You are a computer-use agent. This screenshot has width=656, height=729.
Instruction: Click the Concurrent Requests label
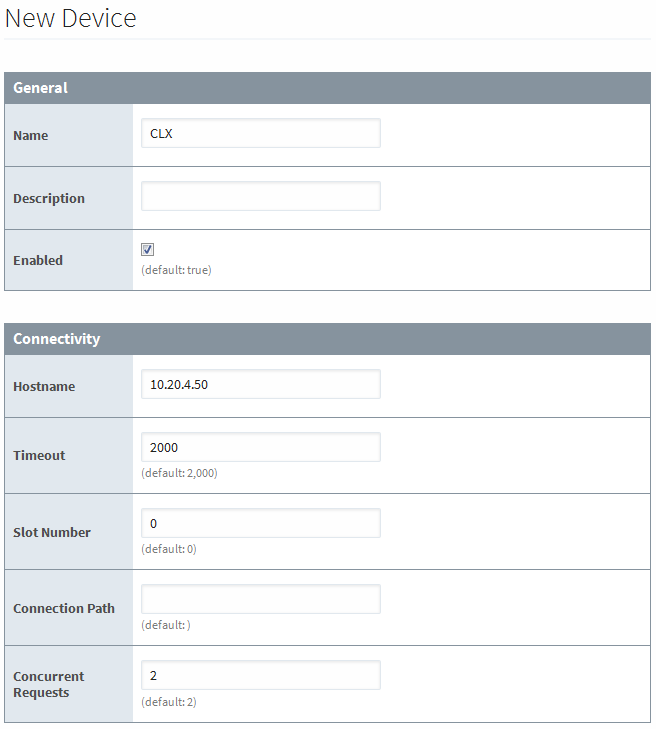click(48, 684)
